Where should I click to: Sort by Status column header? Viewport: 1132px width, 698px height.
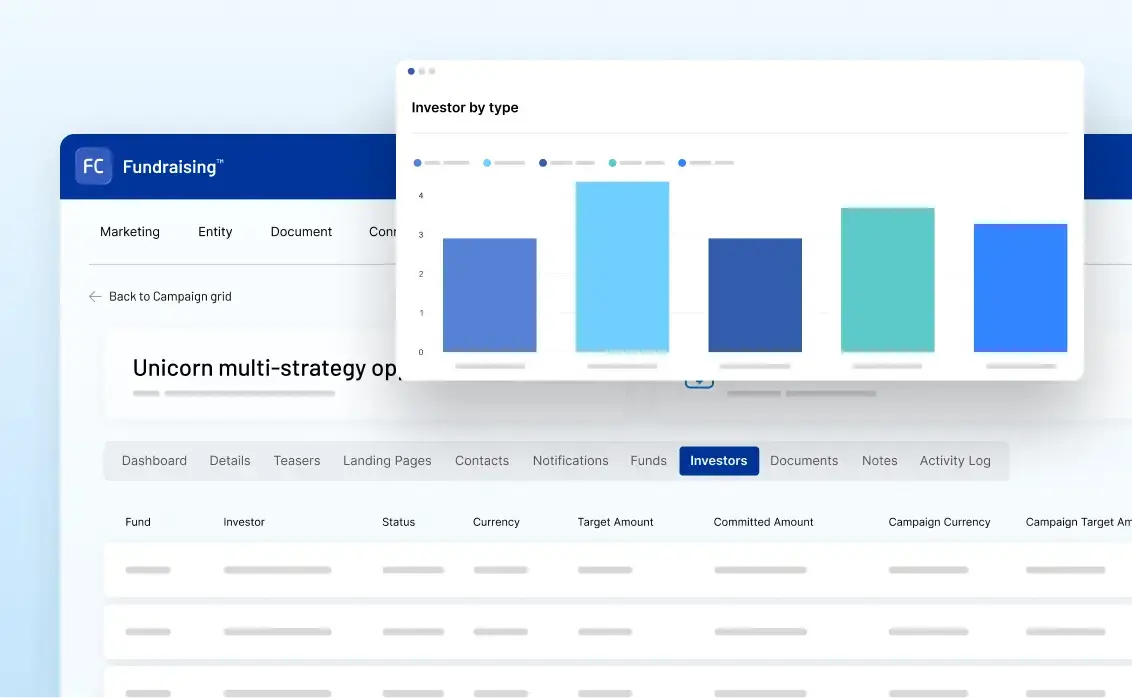pos(398,522)
